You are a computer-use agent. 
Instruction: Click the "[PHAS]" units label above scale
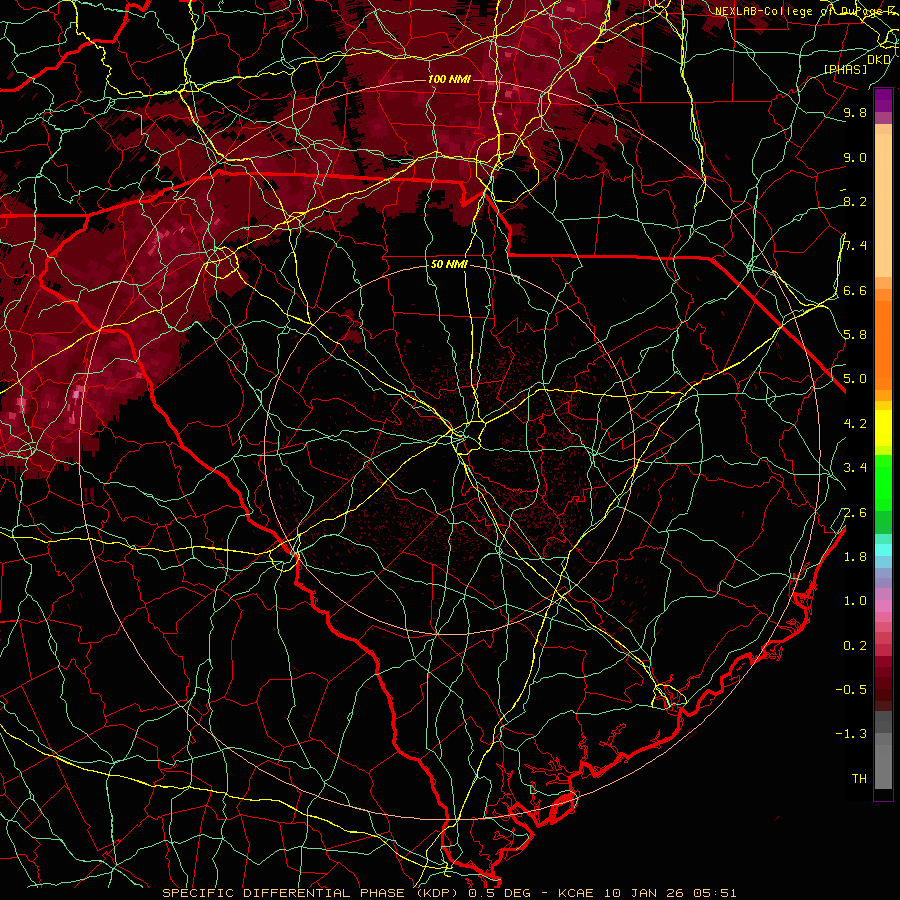845,69
